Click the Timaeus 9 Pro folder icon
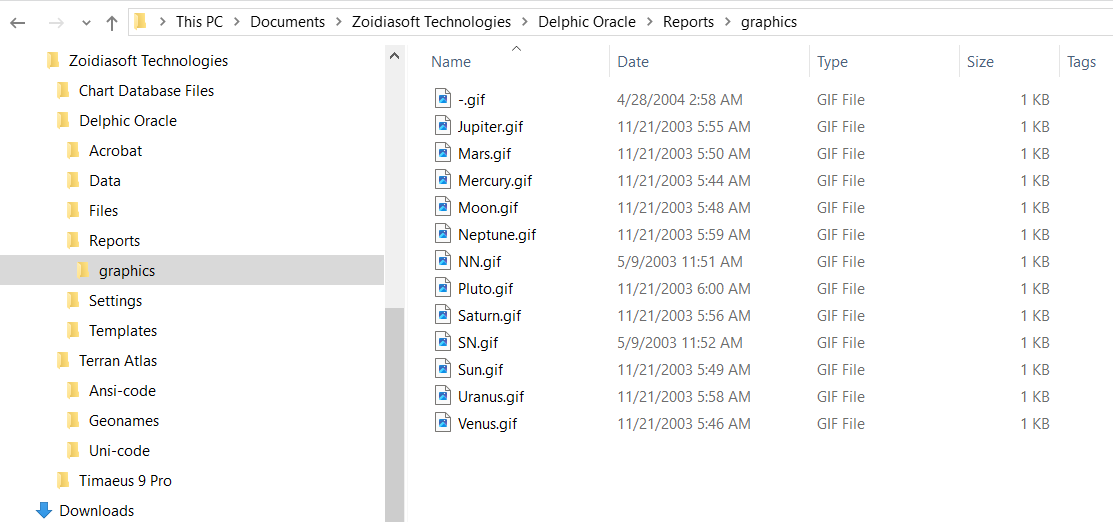Screen dimensions: 1113x522 pyautogui.click(x=63, y=481)
